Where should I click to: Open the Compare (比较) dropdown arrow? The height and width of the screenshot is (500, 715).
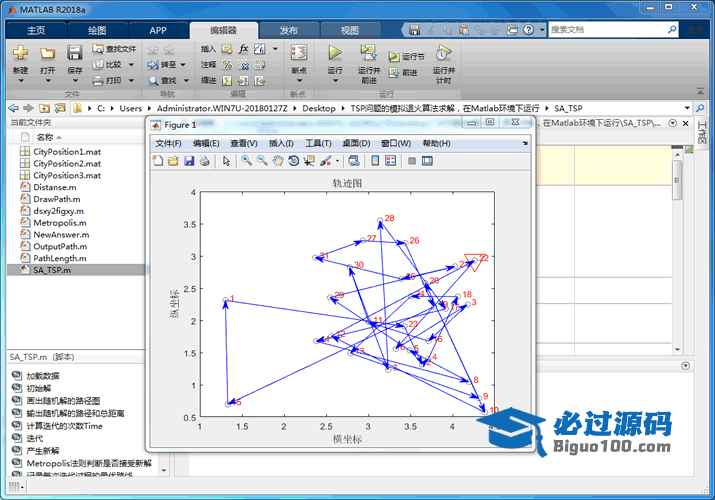(x=131, y=65)
